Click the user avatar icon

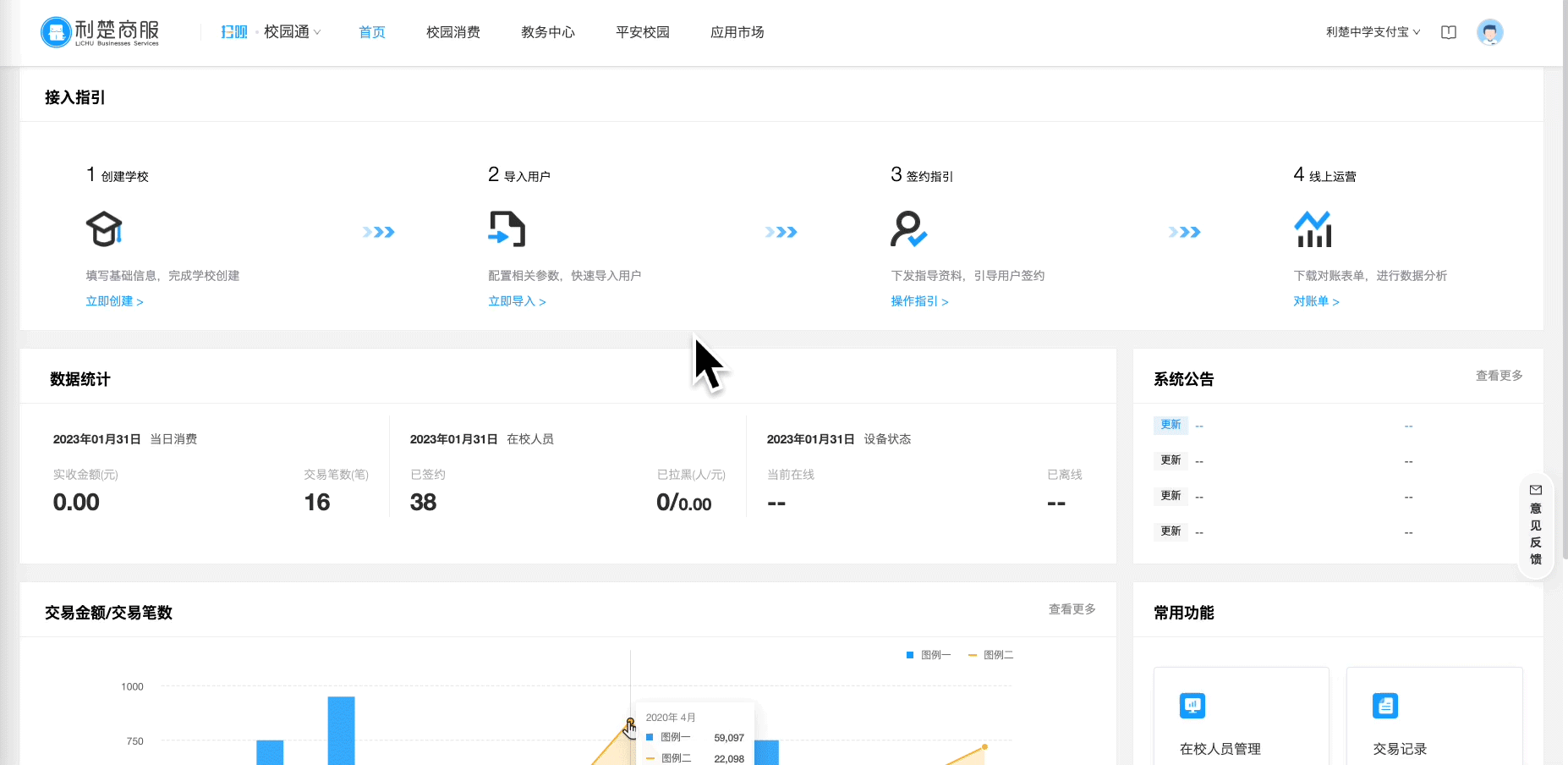(x=1490, y=32)
